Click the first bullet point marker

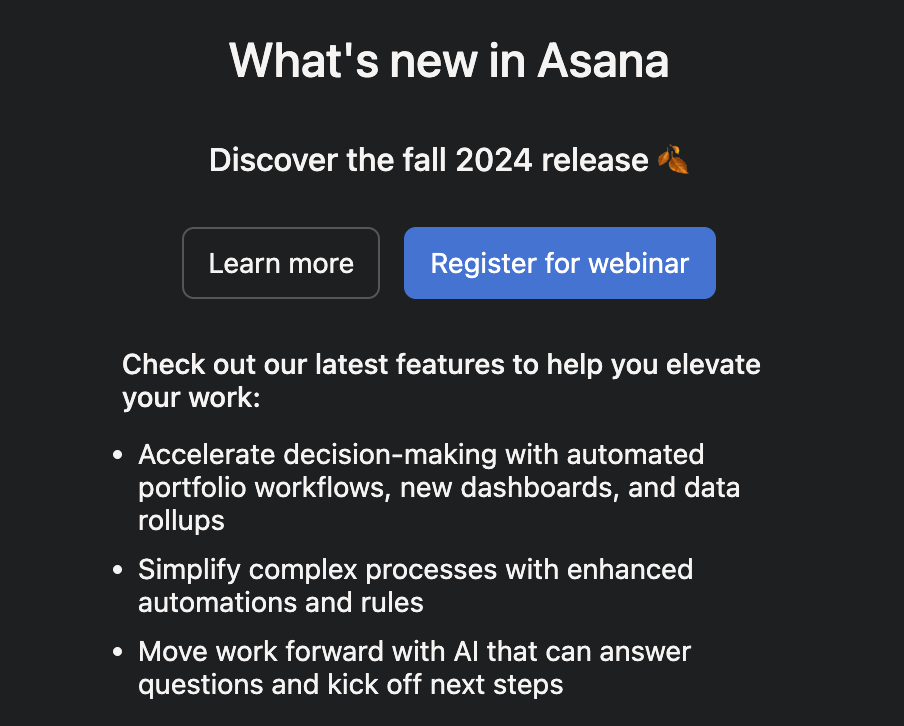[119, 453]
